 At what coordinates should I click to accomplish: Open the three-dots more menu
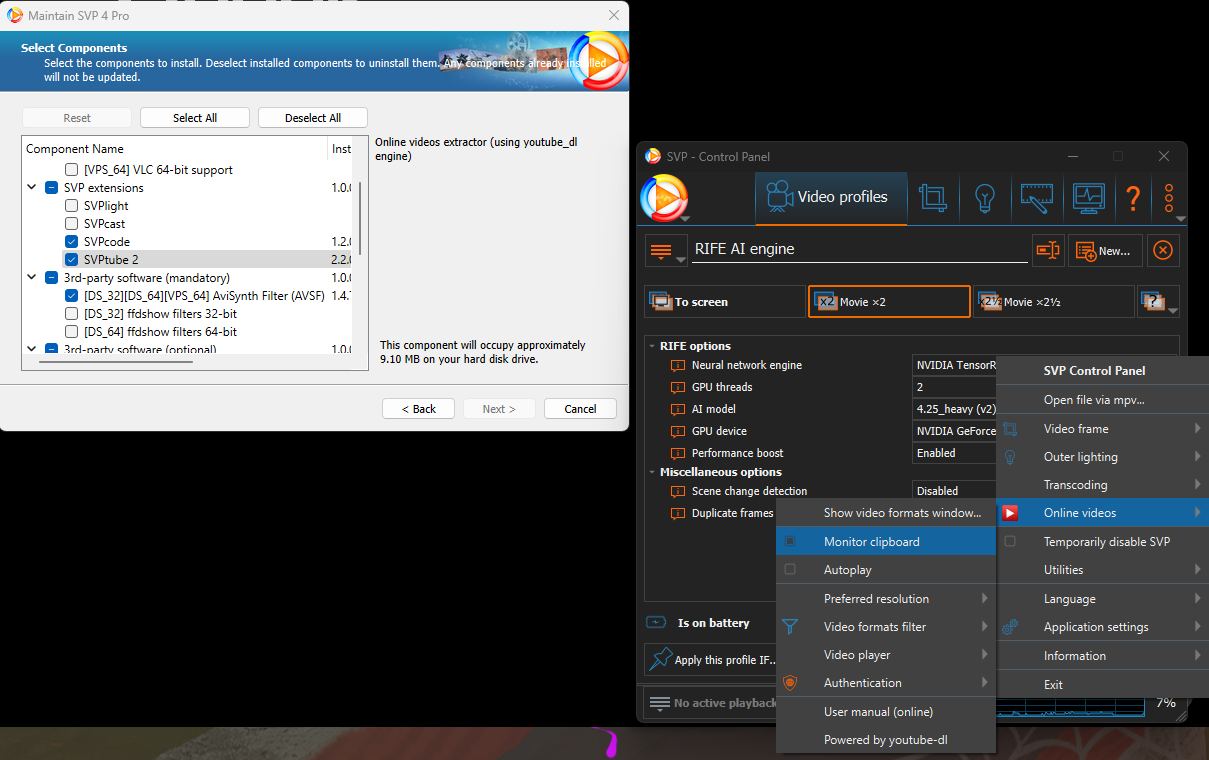point(1169,197)
